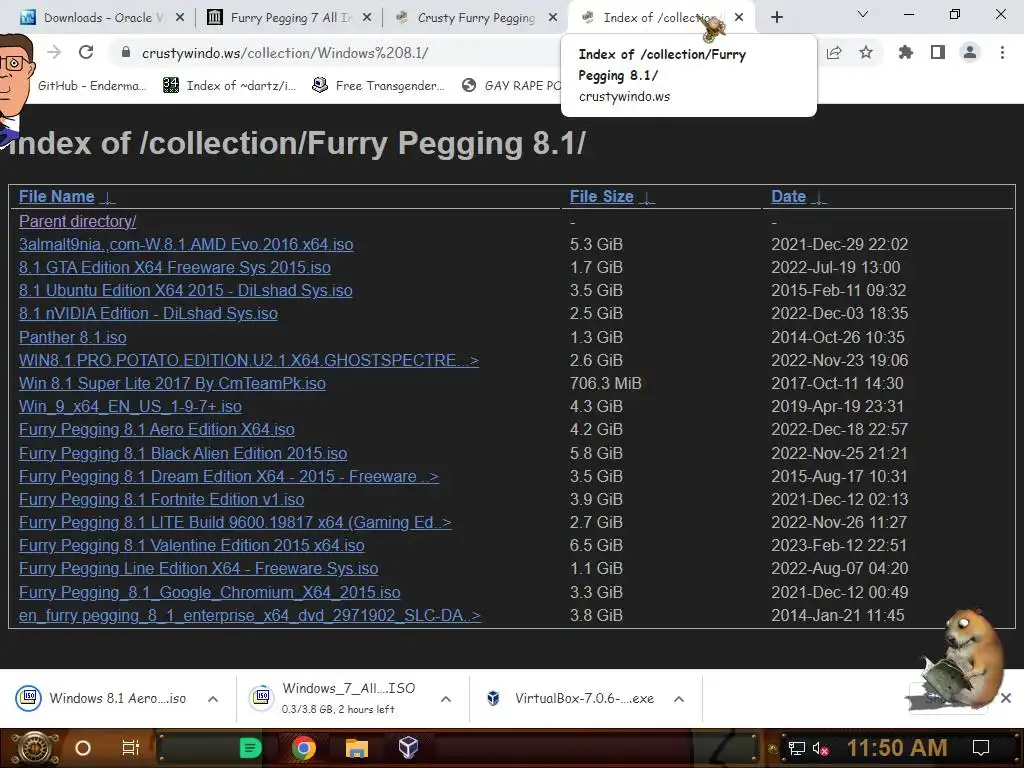
Task: Share this page via share icon
Action: pyautogui.click(x=834, y=52)
